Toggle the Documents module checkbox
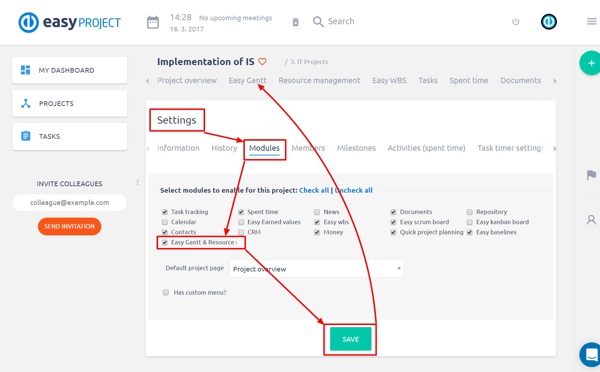This screenshot has height=372, width=600. click(x=393, y=212)
